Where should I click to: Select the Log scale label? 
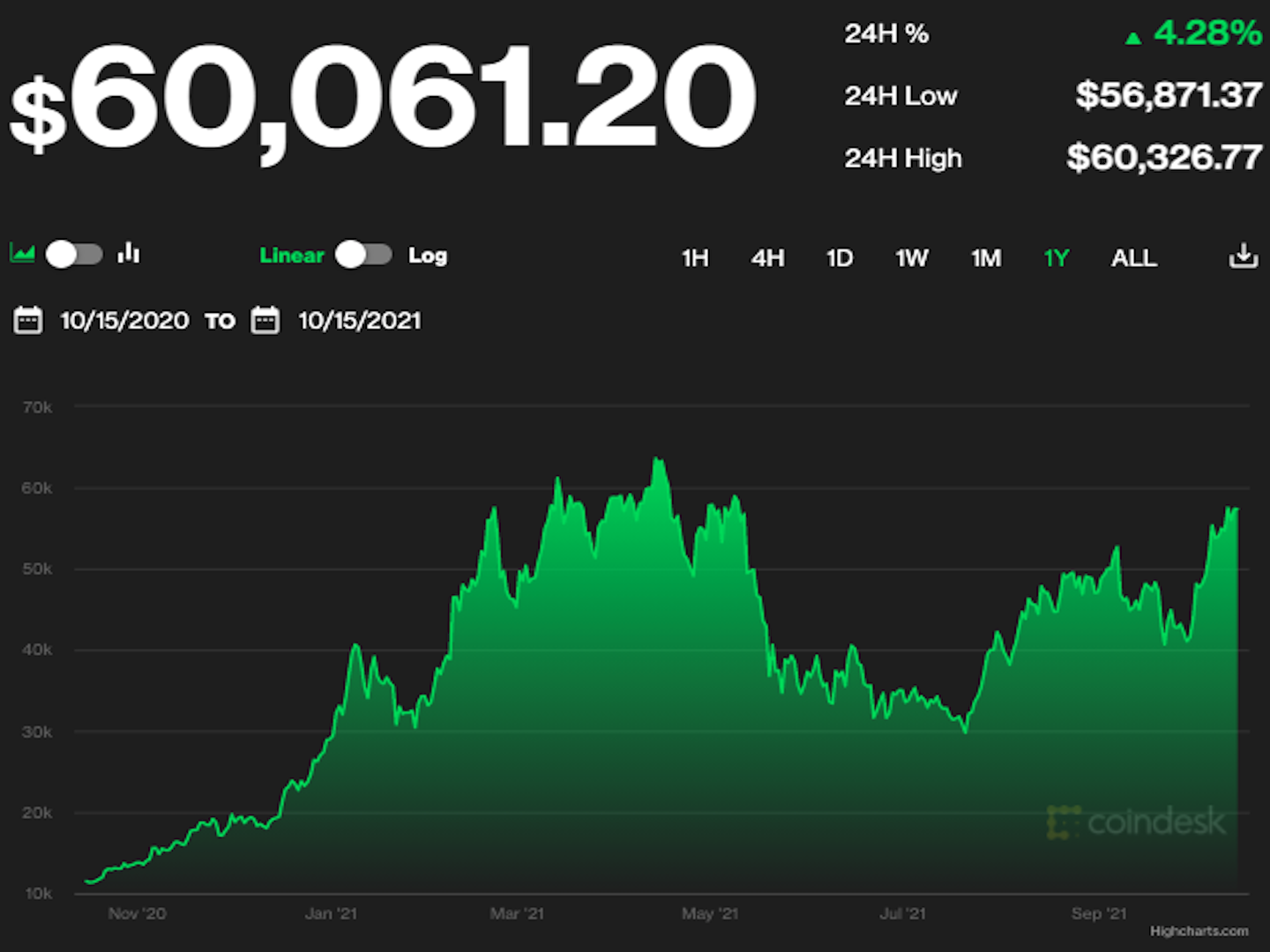click(428, 256)
